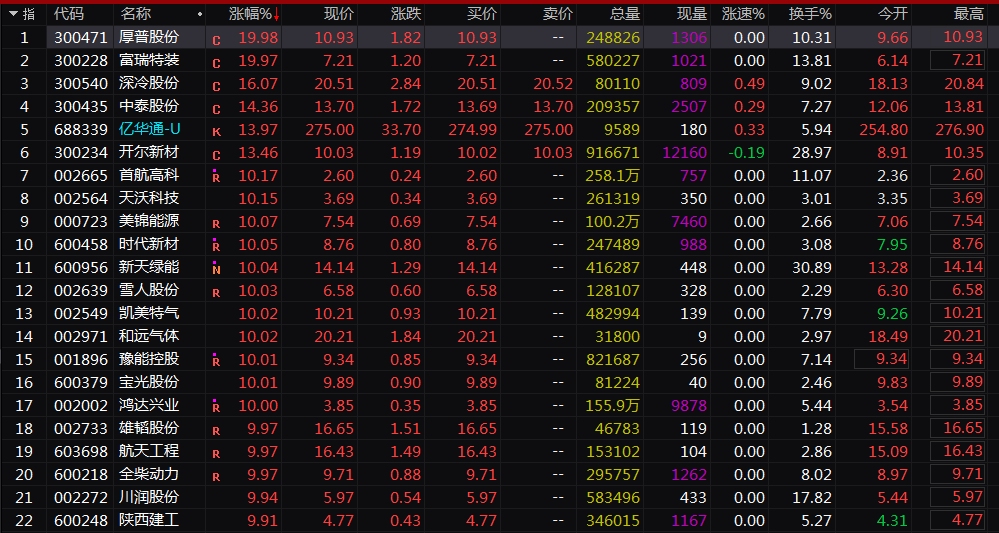Click stock code 002002
Screen dimensions: 999x533
[81, 405]
